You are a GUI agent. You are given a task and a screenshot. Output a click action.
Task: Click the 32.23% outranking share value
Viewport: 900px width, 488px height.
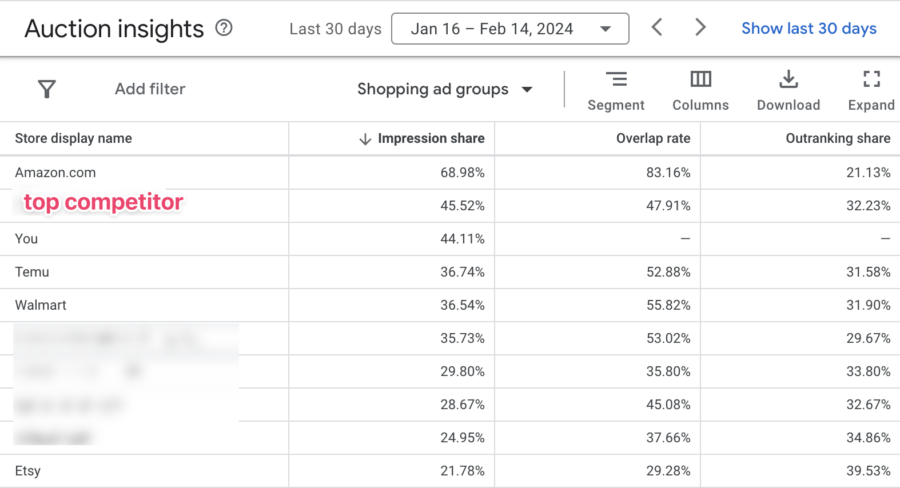pyautogui.click(x=868, y=206)
